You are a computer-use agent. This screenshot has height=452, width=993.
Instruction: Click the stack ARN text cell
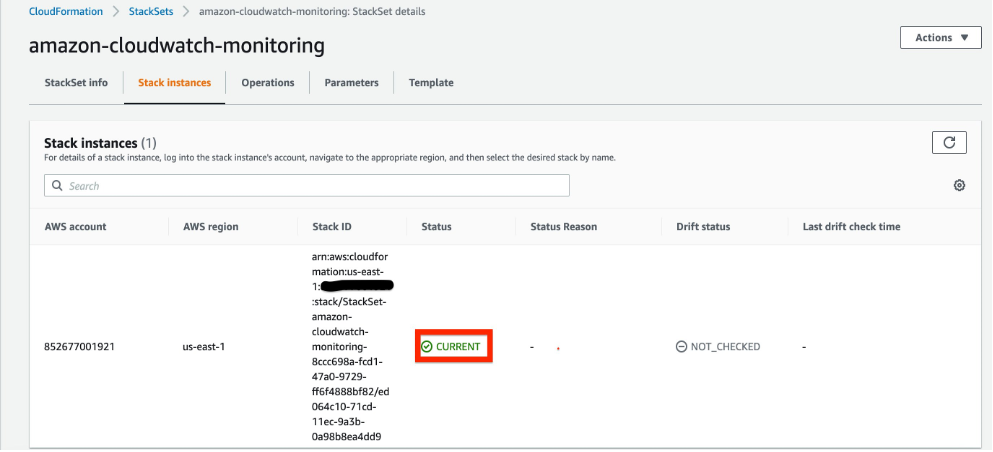(x=352, y=347)
